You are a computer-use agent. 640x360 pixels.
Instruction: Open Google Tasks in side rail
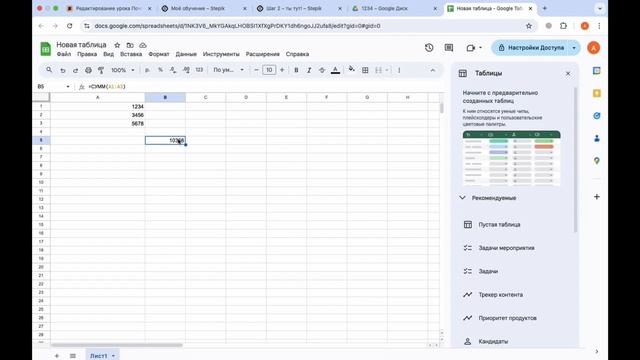(x=597, y=116)
